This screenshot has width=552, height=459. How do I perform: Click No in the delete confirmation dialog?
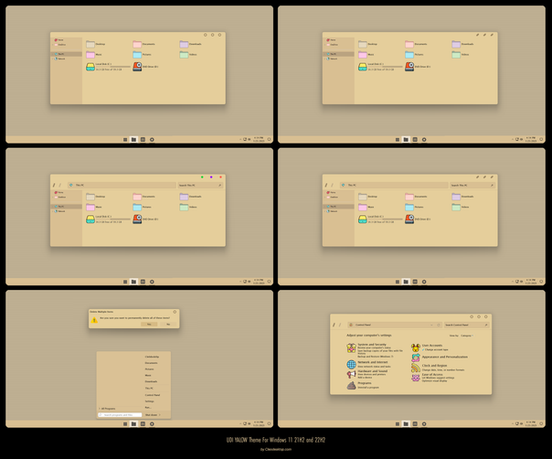168,324
